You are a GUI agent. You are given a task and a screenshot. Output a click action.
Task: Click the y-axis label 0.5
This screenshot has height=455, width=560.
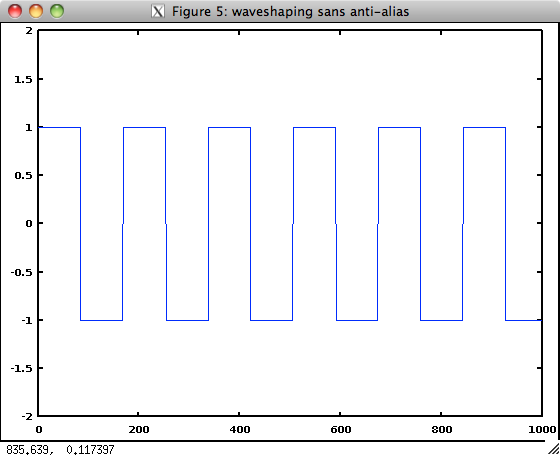23,175
